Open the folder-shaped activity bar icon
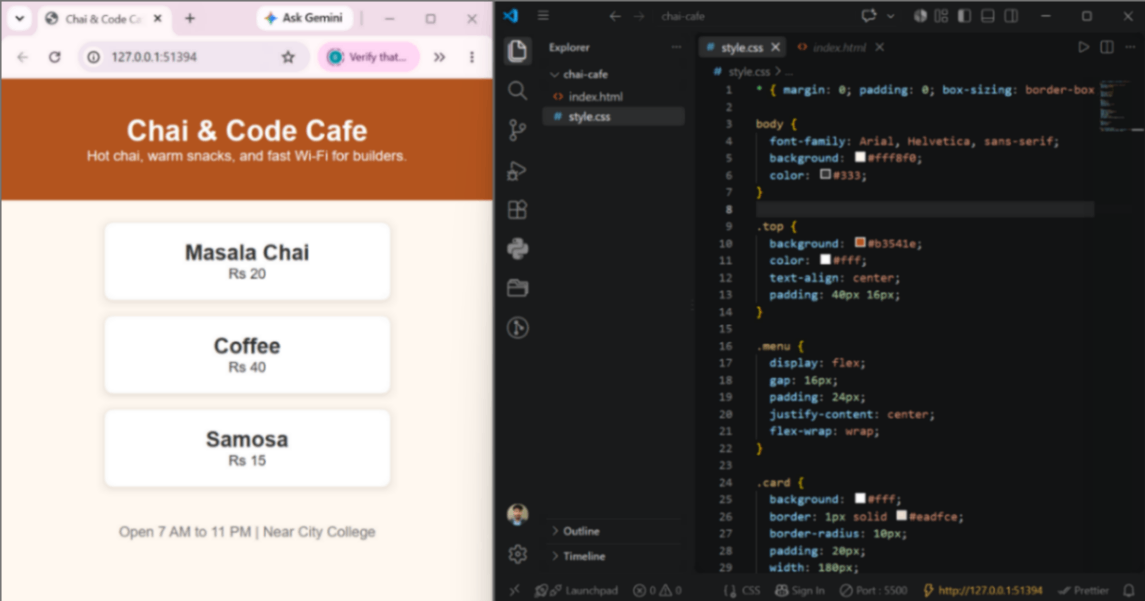This screenshot has height=601, width=1145. pyautogui.click(x=518, y=288)
